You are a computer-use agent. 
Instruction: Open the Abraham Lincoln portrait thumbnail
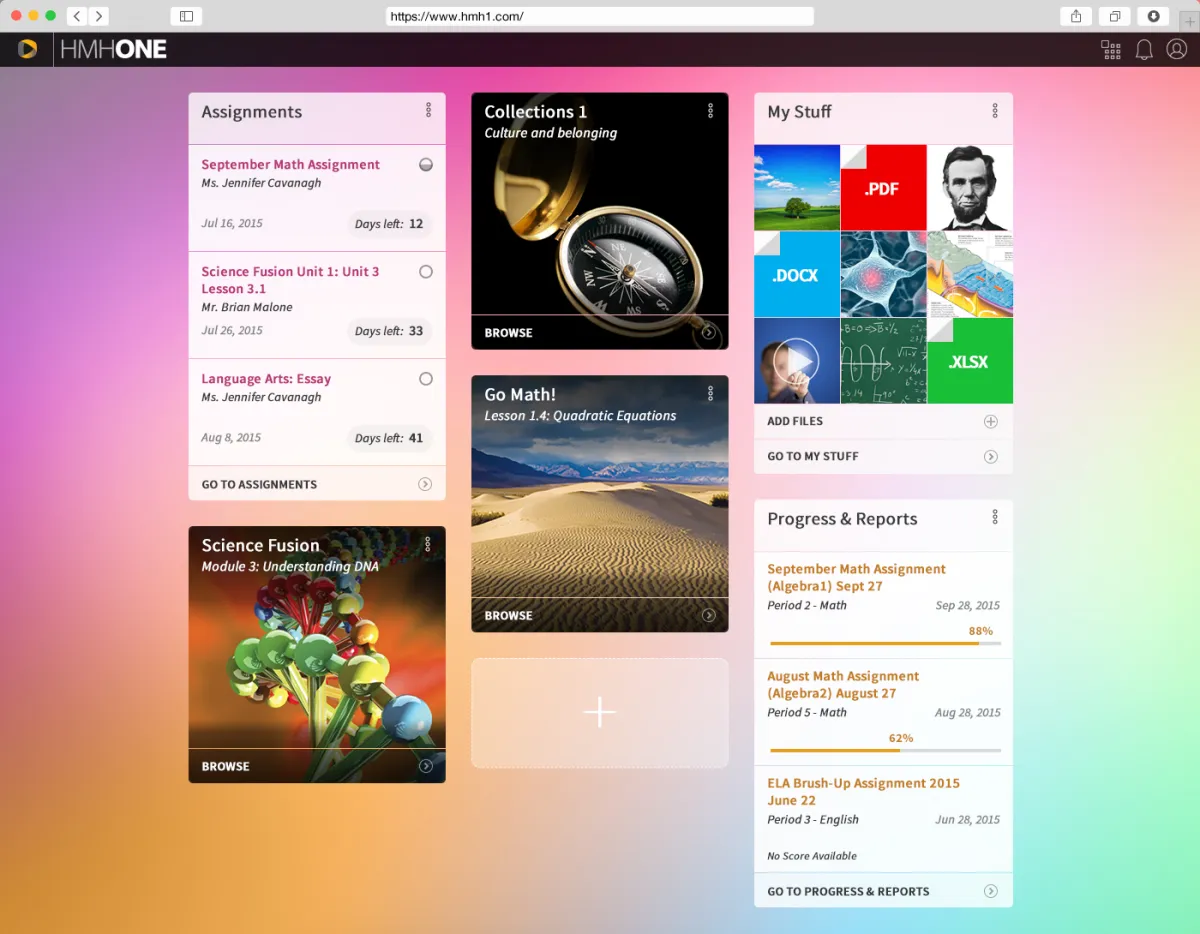(970, 188)
